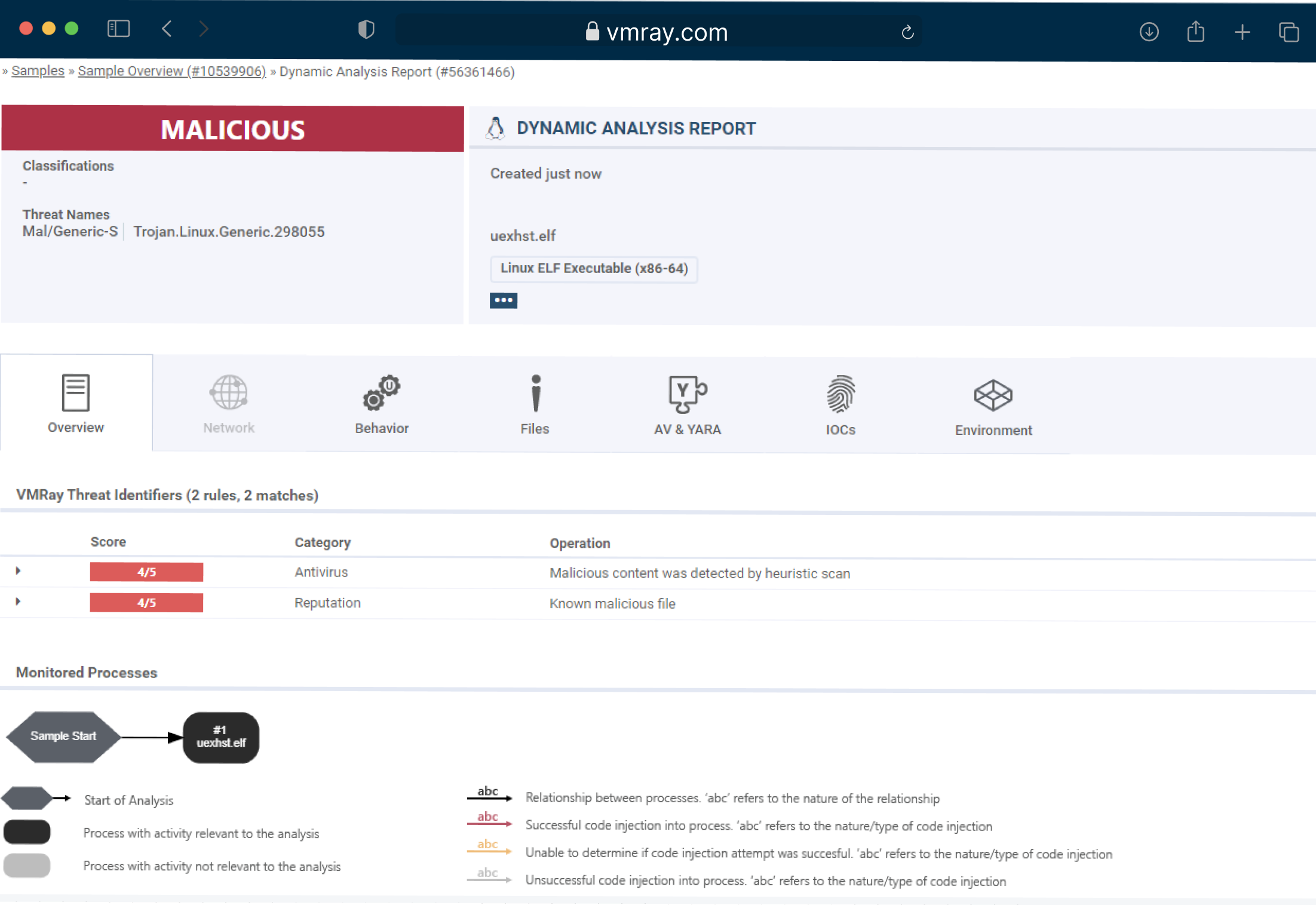Image resolution: width=1316 pixels, height=905 pixels.
Task: Click the Linux penguin report icon
Action: (x=495, y=128)
